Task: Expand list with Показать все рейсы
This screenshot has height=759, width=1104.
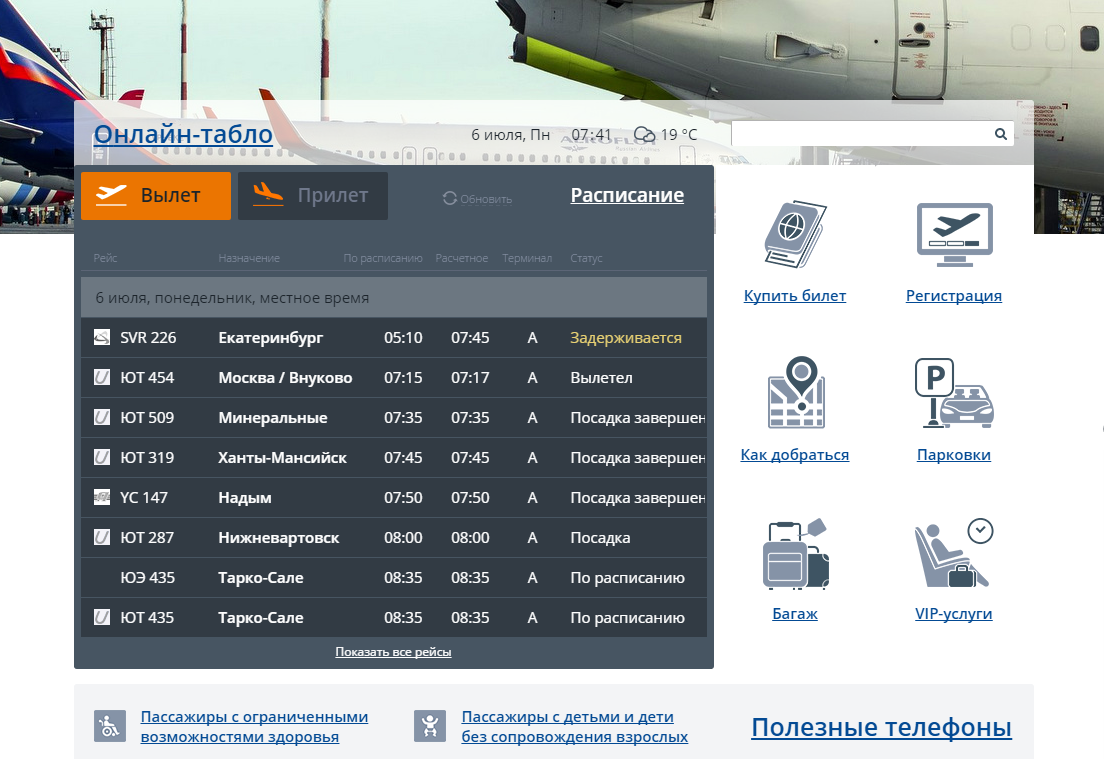Action: click(x=393, y=652)
